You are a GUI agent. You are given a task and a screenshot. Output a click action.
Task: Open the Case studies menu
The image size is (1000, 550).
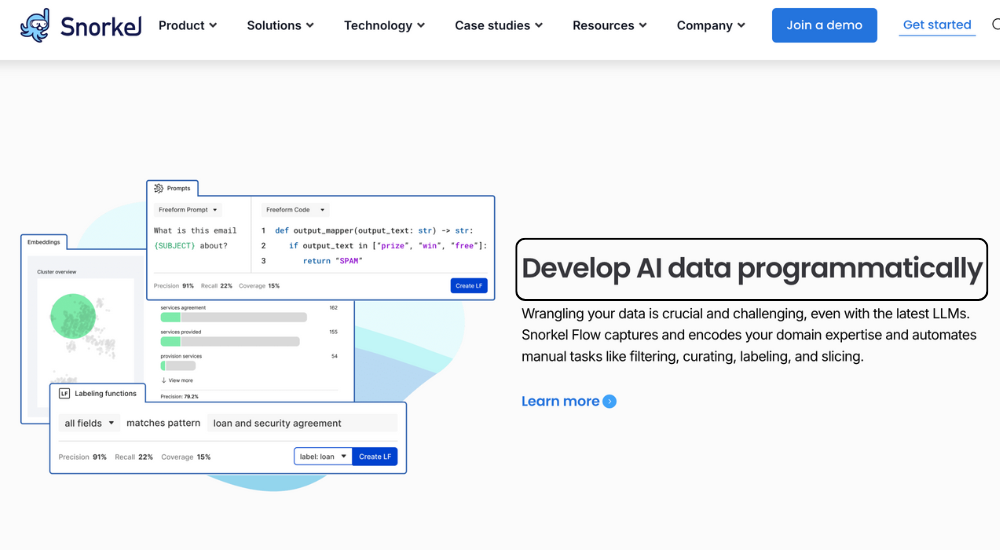[498, 26]
